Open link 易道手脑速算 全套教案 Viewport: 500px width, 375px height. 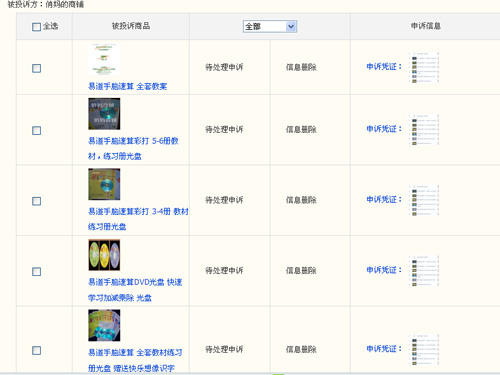tap(128, 86)
